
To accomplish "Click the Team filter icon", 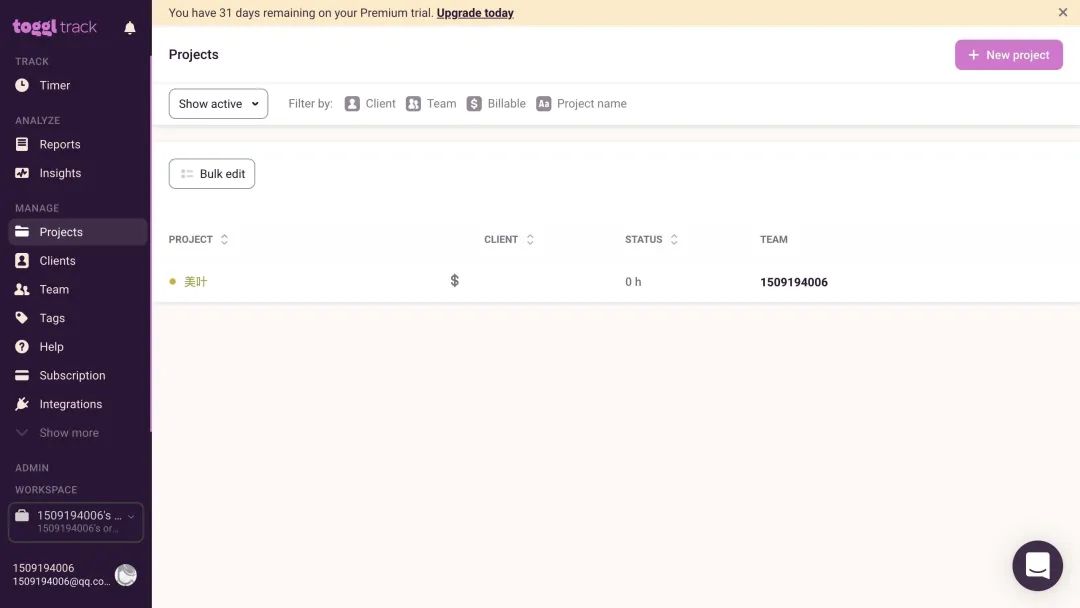I will [413, 103].
